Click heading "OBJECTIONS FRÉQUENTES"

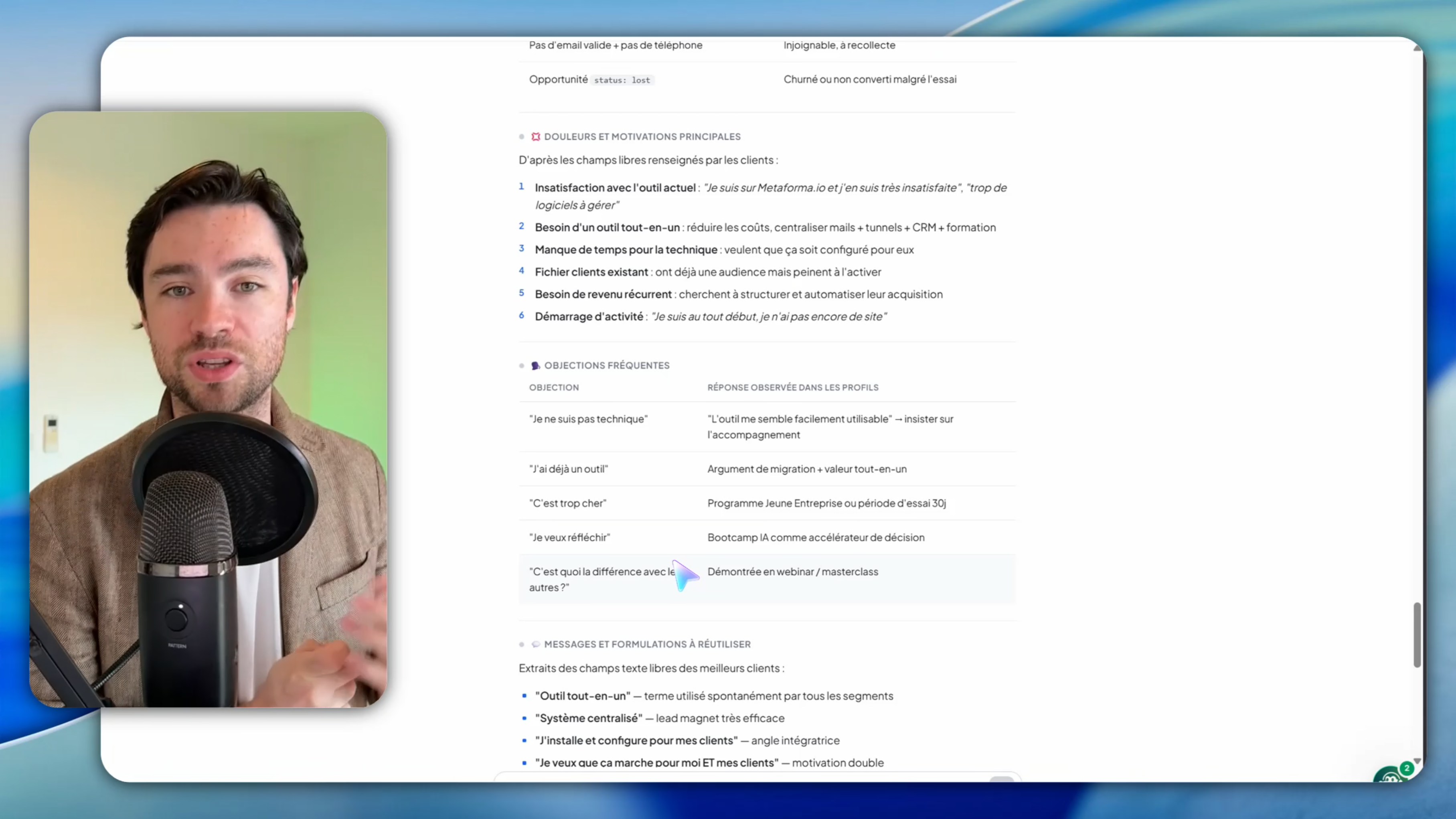pyautogui.click(x=606, y=366)
